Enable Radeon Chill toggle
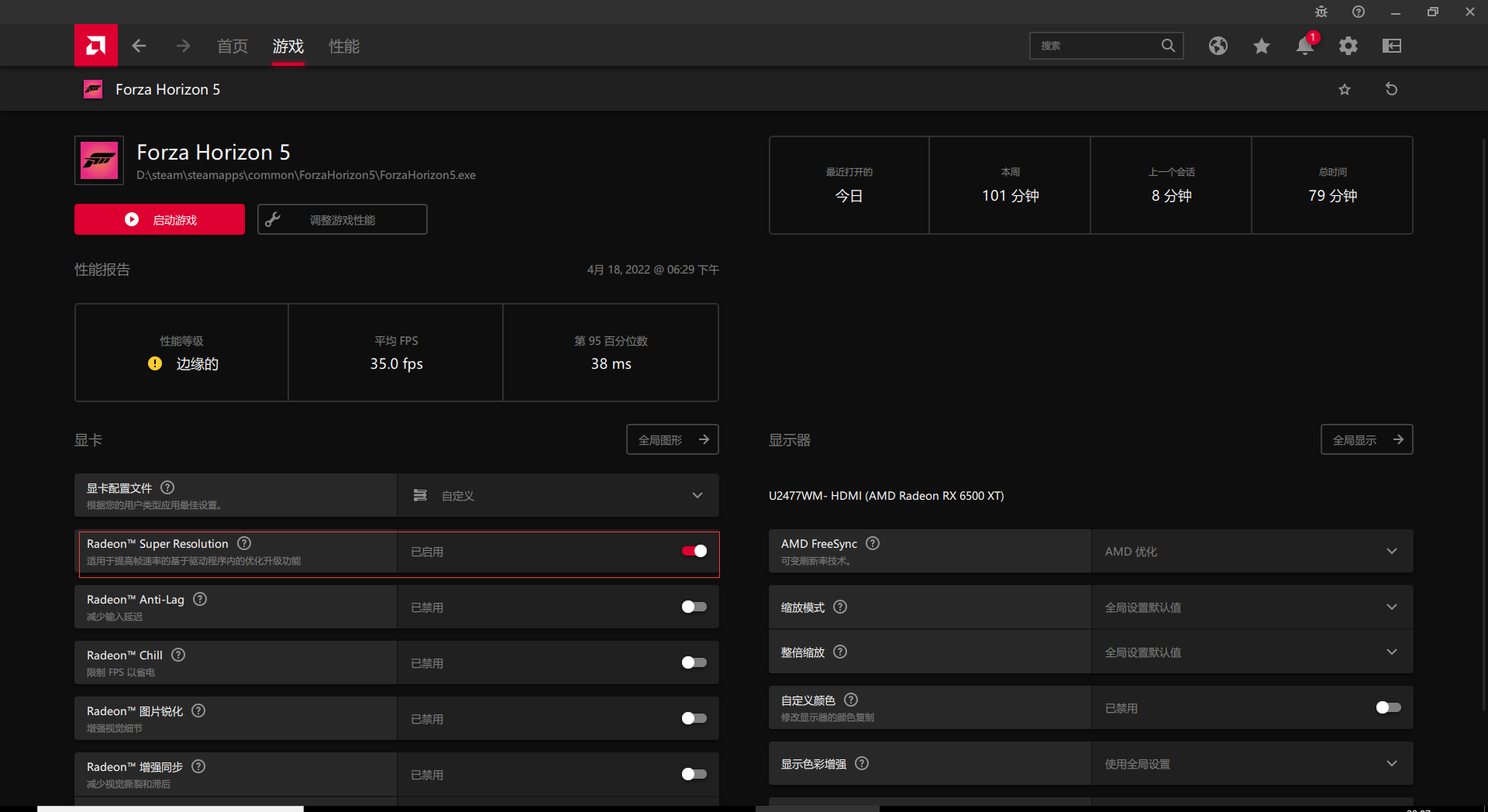1488x812 pixels. tap(694, 662)
